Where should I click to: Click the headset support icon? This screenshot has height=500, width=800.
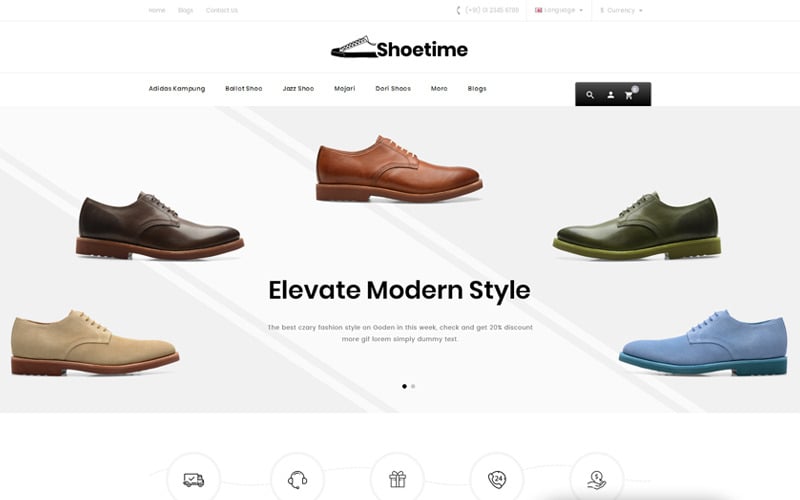297,480
